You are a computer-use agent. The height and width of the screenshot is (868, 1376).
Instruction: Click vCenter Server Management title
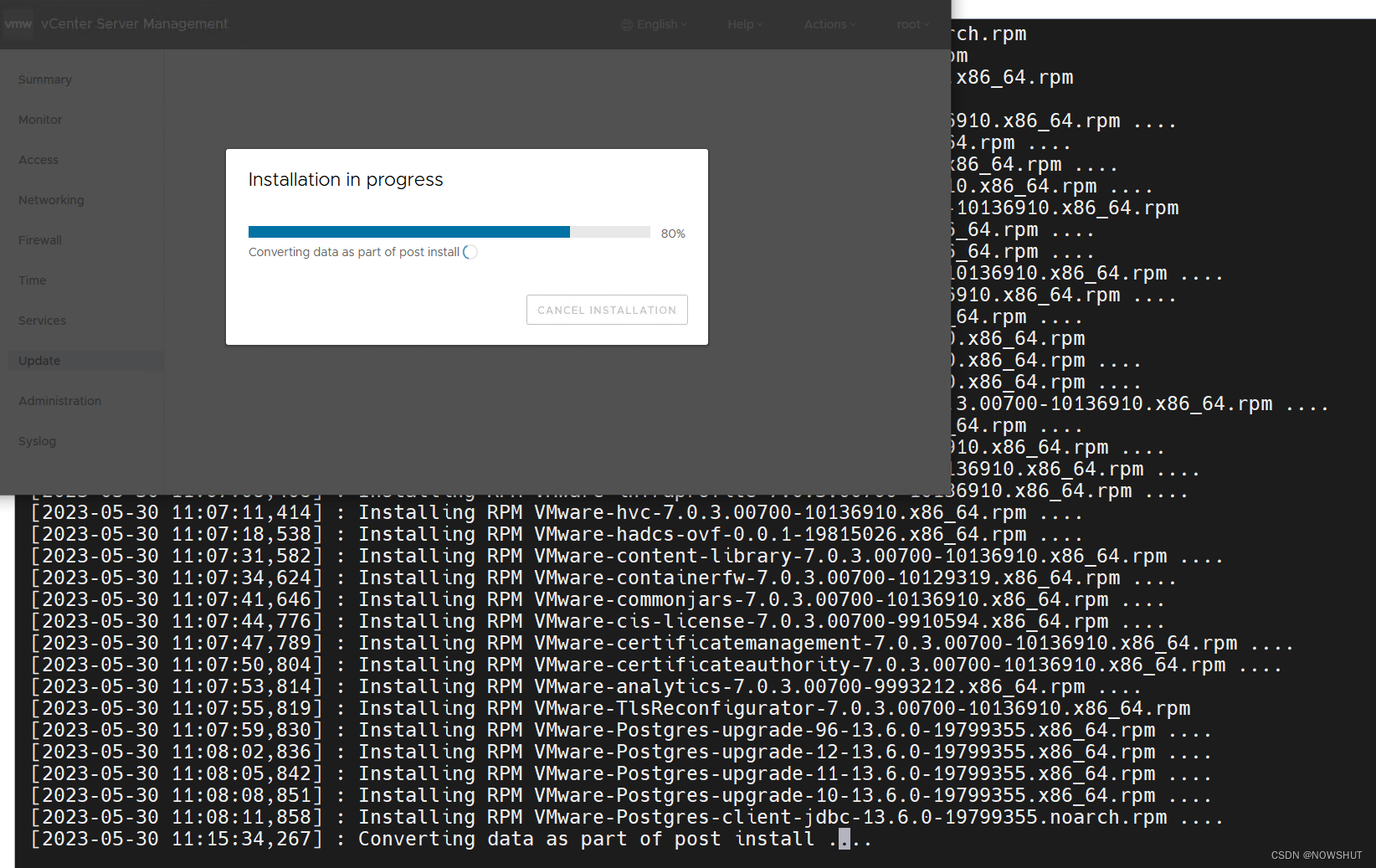(x=134, y=24)
